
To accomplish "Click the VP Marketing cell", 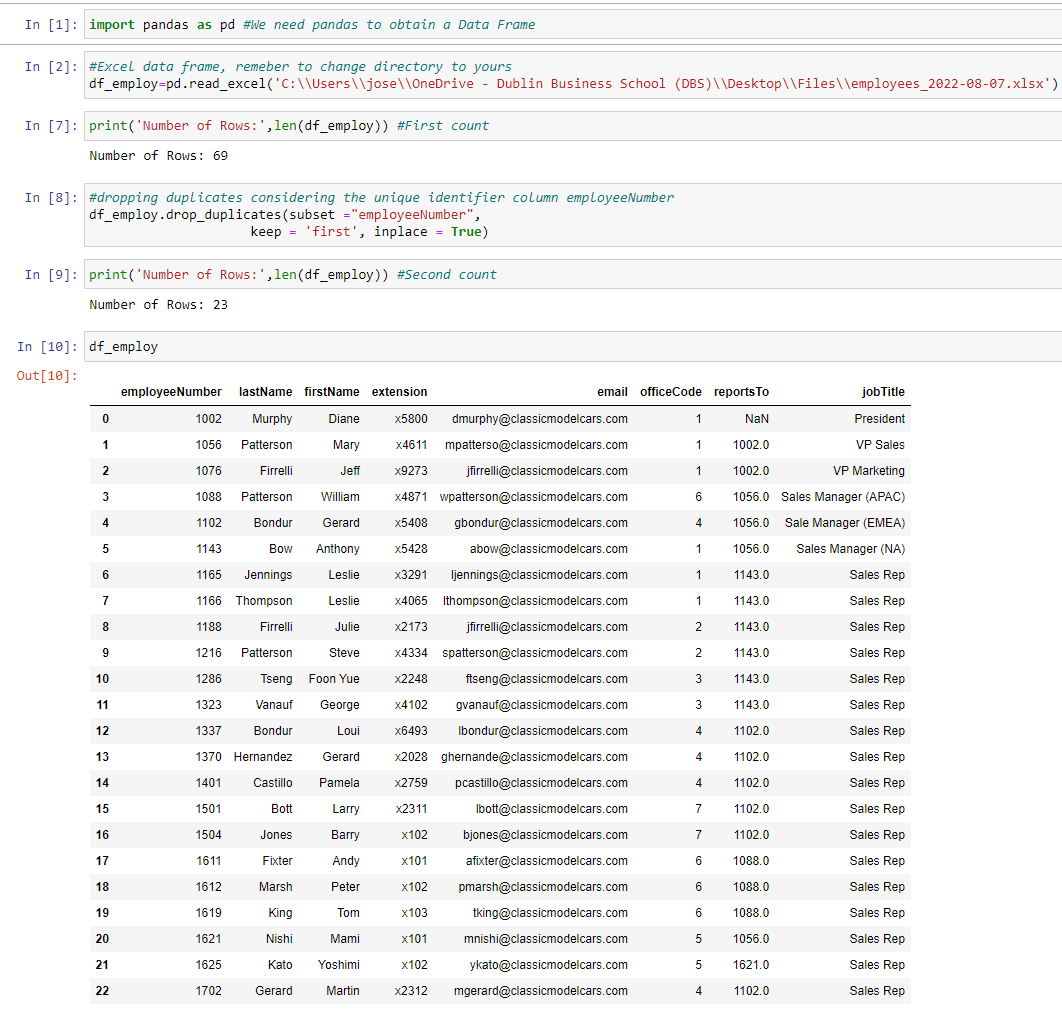I will click(868, 471).
